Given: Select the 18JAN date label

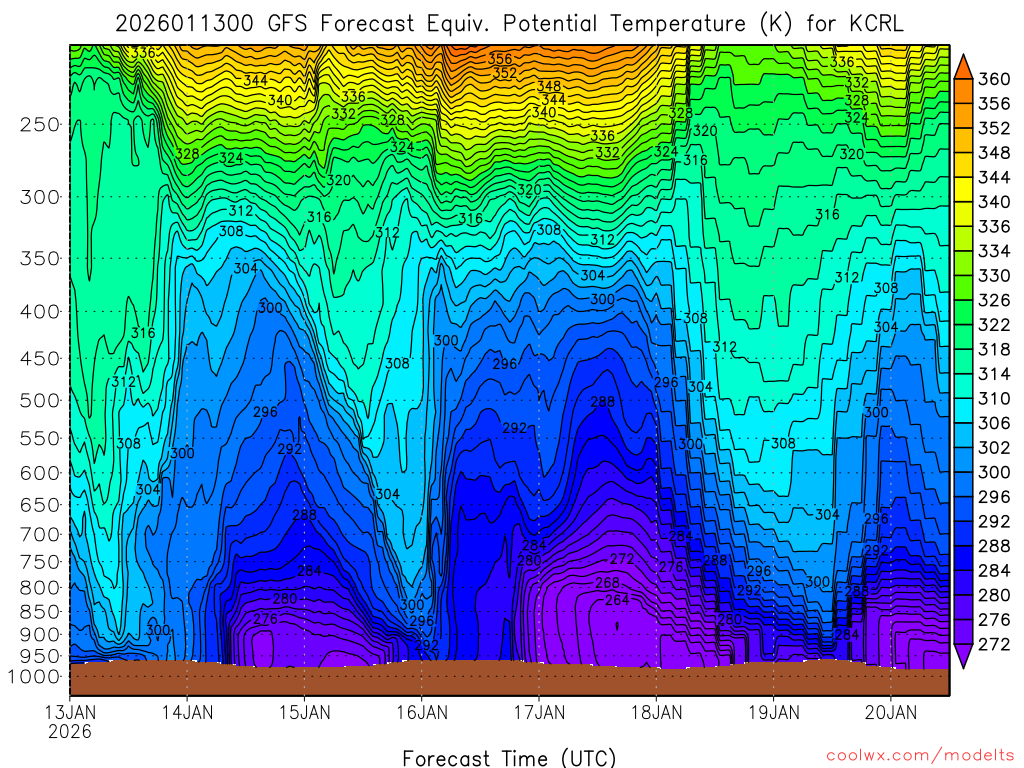Looking at the screenshot, I should [x=656, y=712].
